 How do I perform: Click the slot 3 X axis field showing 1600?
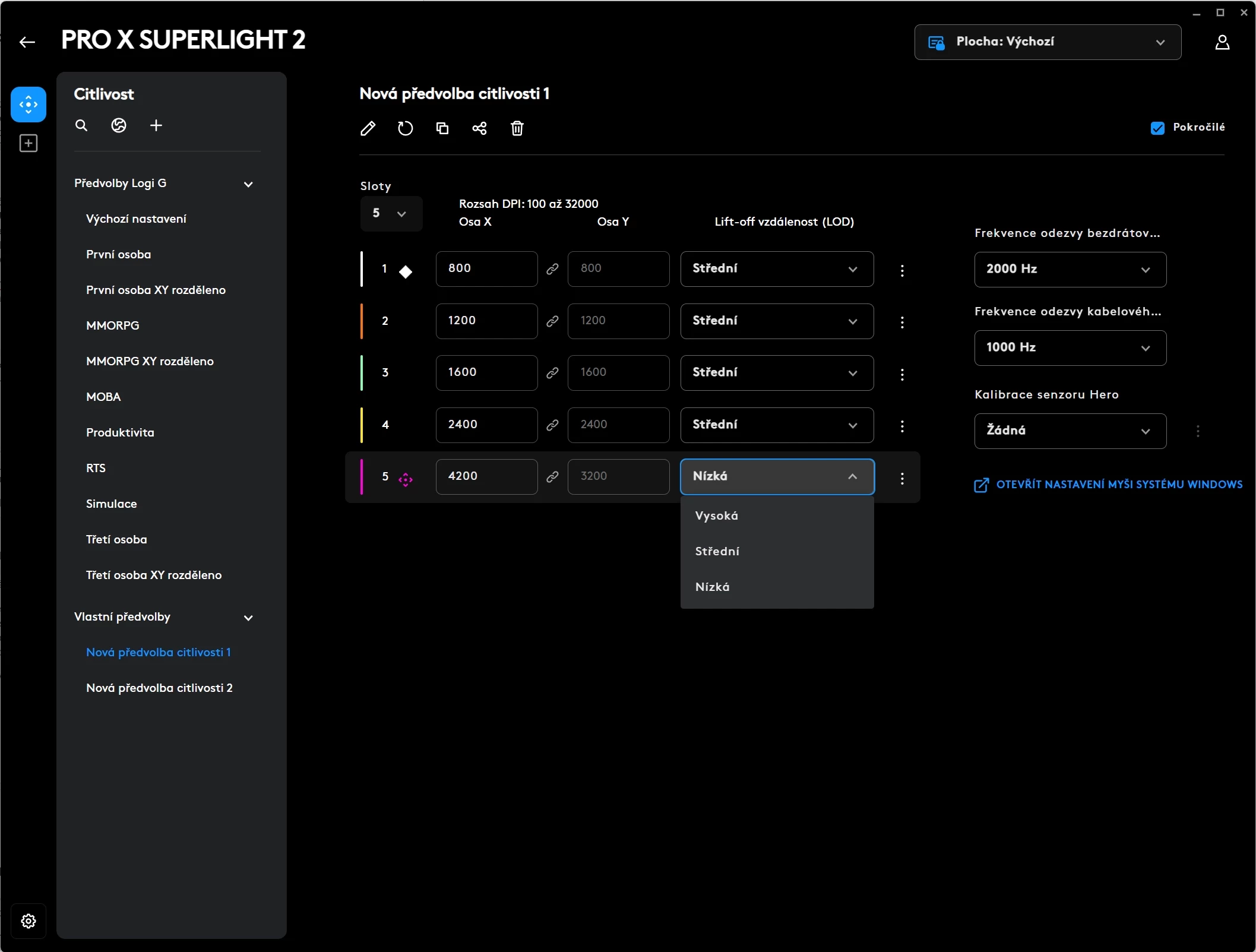(486, 373)
